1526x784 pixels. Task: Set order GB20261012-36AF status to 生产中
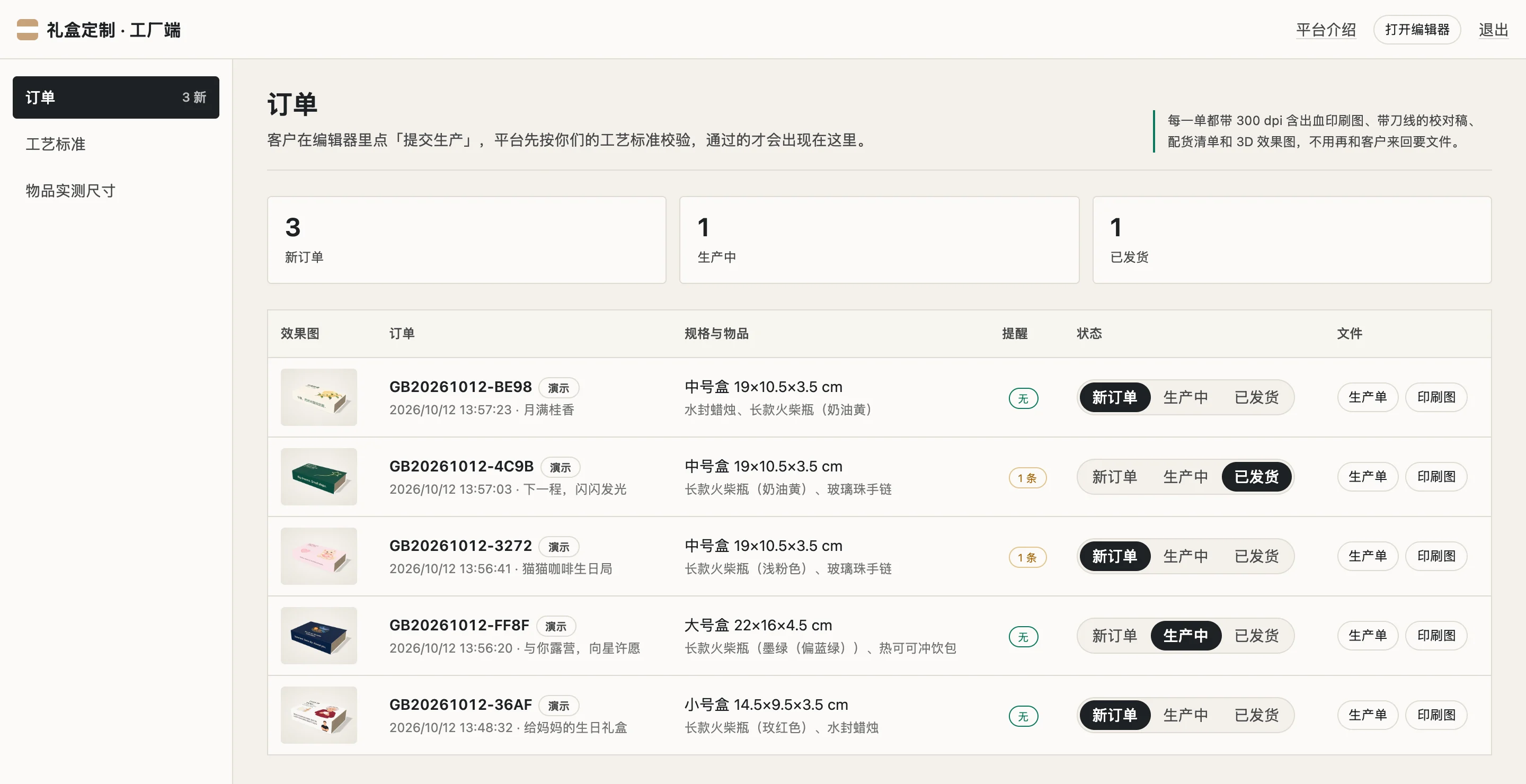tap(1185, 715)
